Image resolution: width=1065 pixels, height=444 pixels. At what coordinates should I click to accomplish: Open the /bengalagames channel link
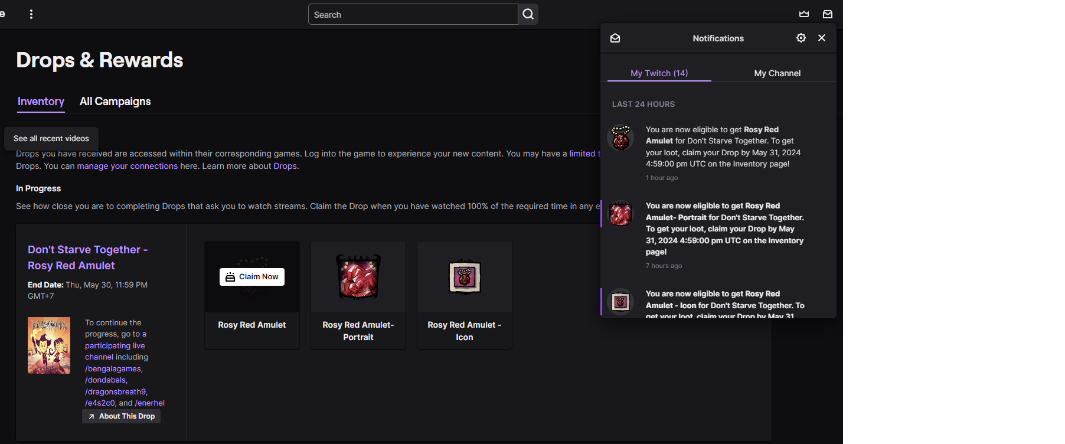(113, 368)
